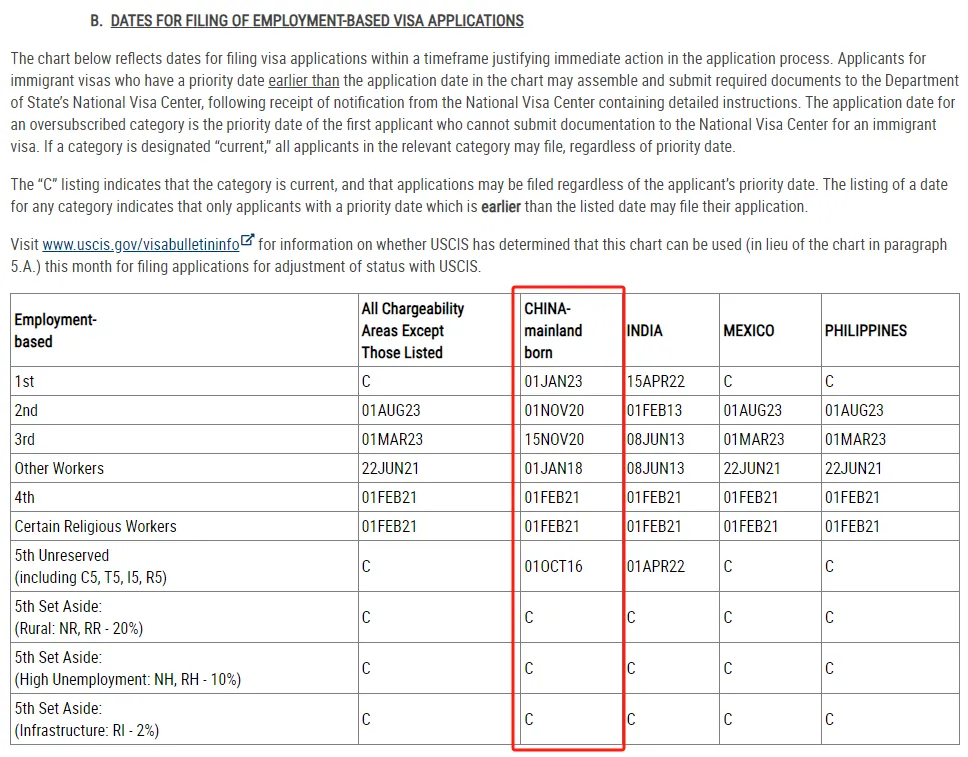The height and width of the screenshot is (757, 968).
Task: Select the 5th Set Aside Infrastructure row label
Action: click(86, 719)
